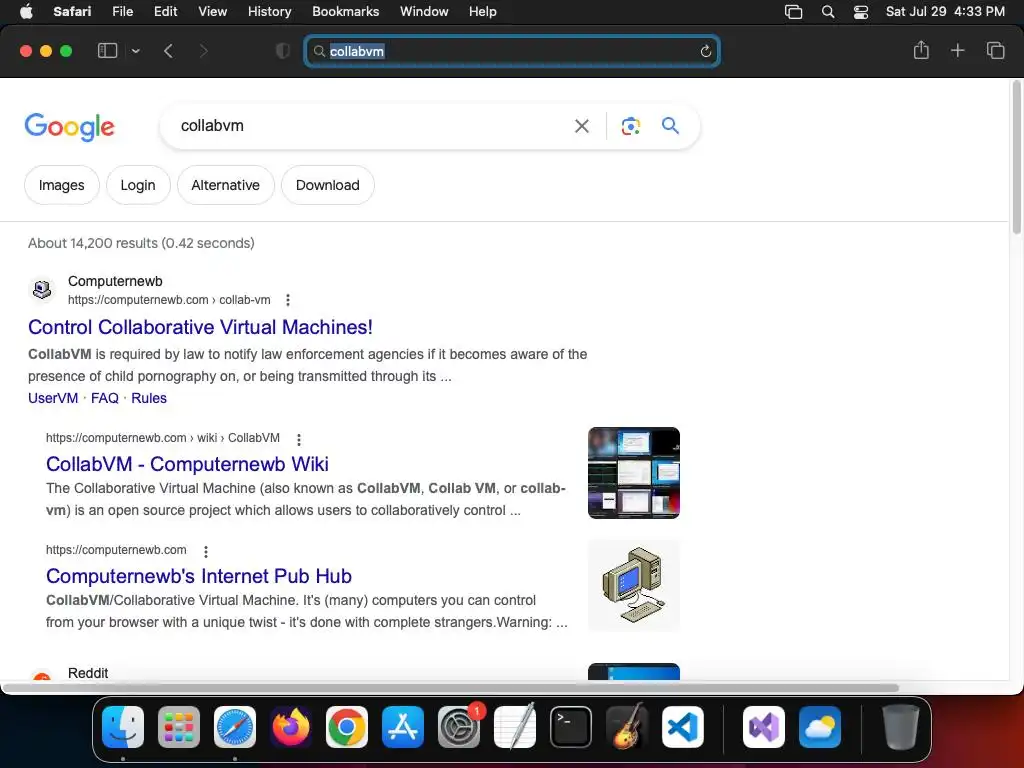
Task: Go forward to the next page
Action: coord(203,51)
